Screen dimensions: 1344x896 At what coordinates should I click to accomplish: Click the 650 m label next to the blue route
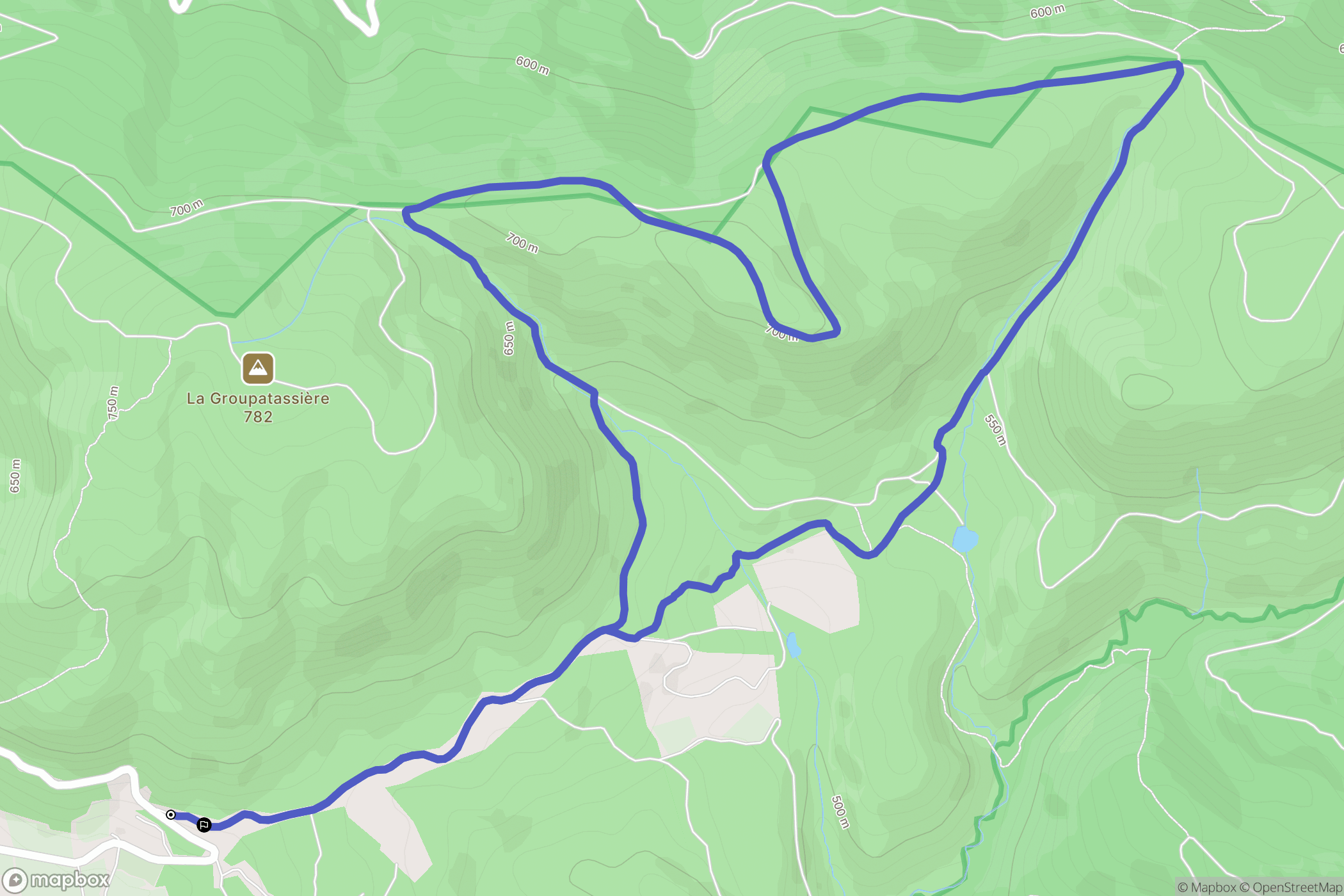coord(509,338)
